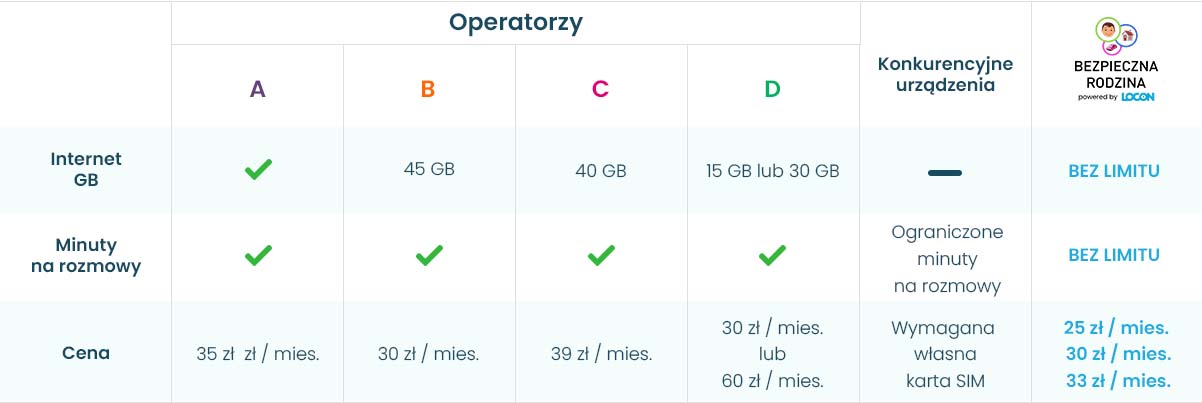
Task: Click green checkmark for operator B minutes
Action: 429,256
